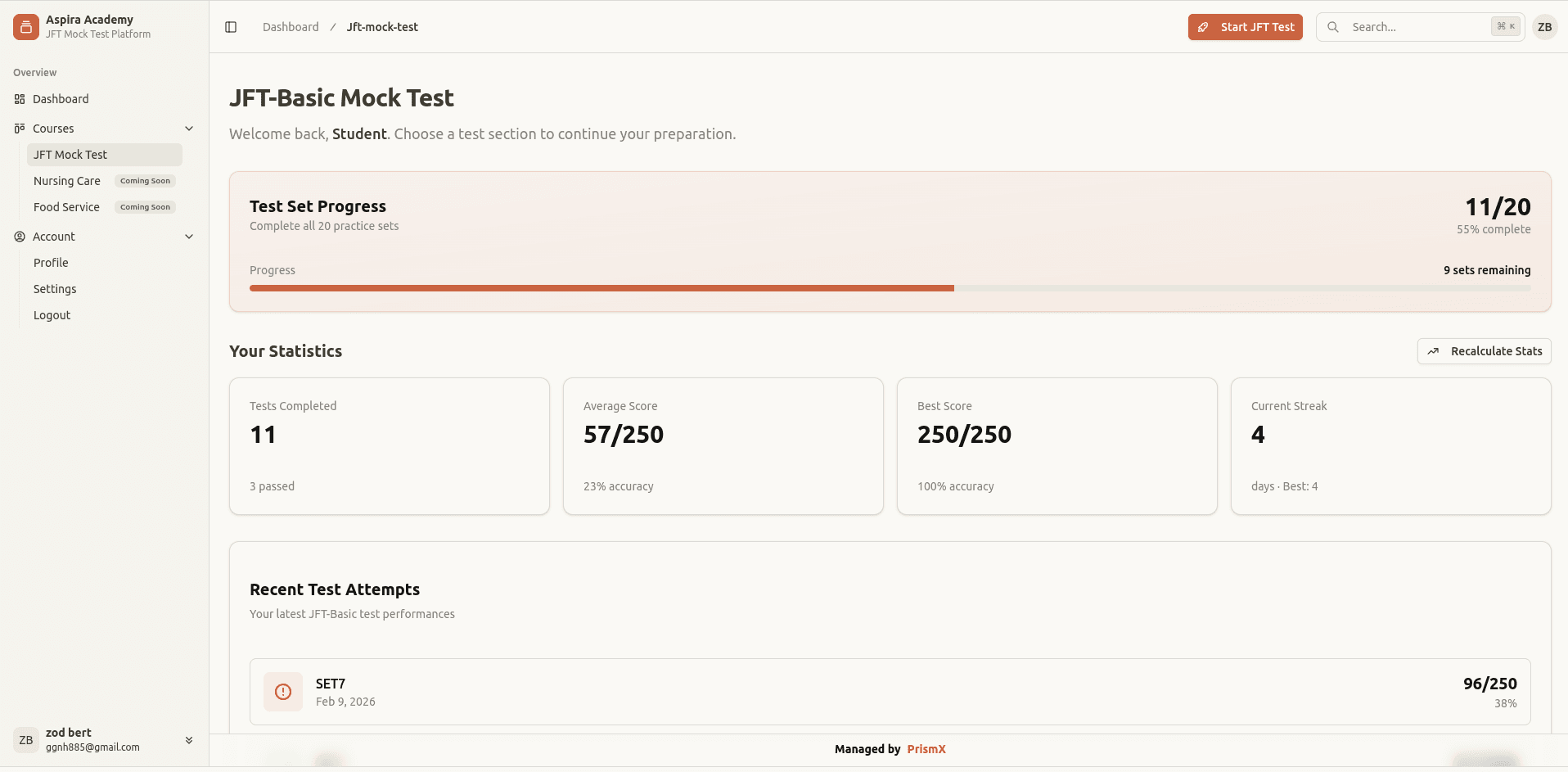The width and height of the screenshot is (1568, 772).
Task: Click the Current Streak card
Action: (x=1391, y=446)
